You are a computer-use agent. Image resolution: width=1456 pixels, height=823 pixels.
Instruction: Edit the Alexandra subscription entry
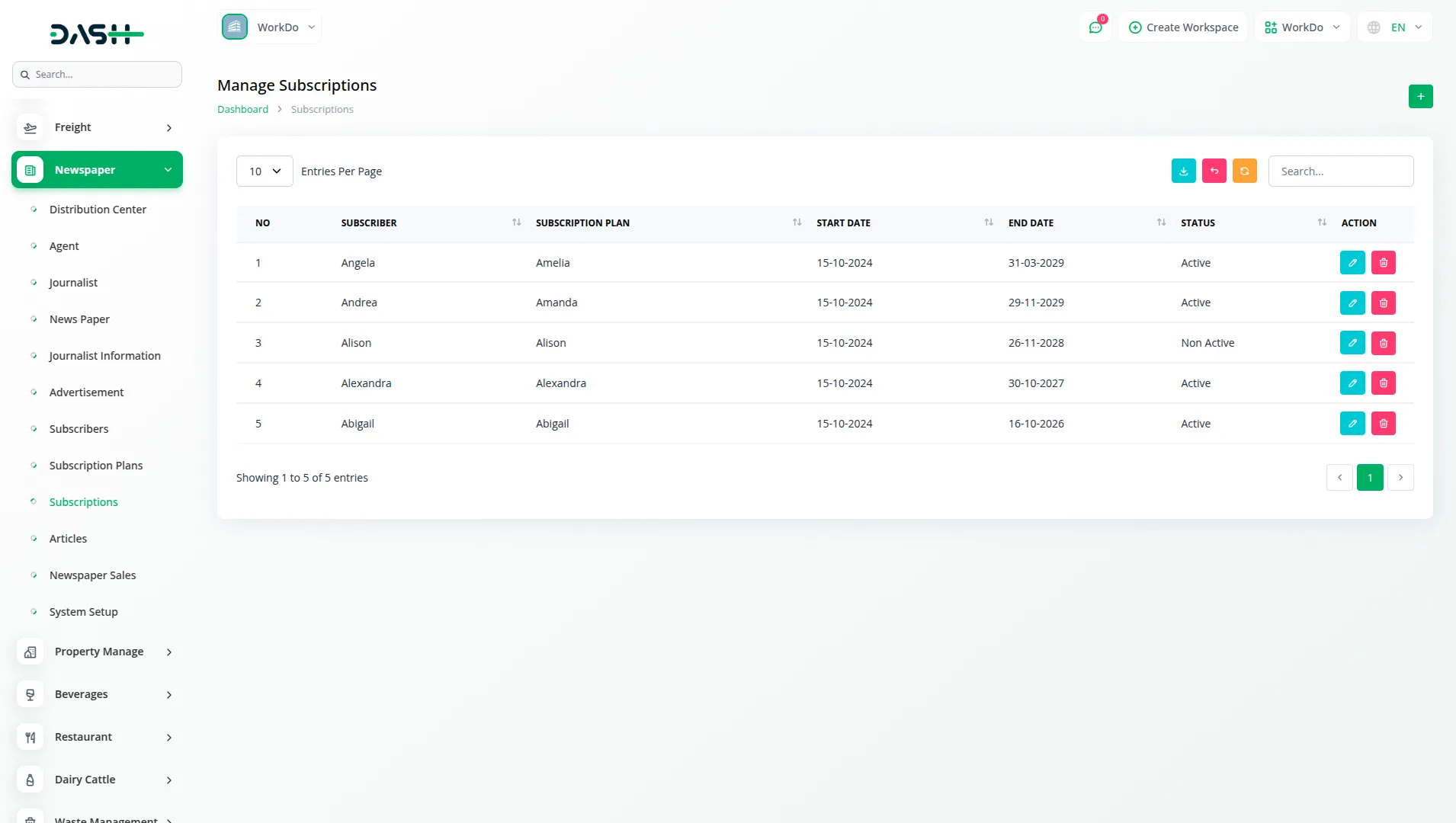pyautogui.click(x=1352, y=383)
